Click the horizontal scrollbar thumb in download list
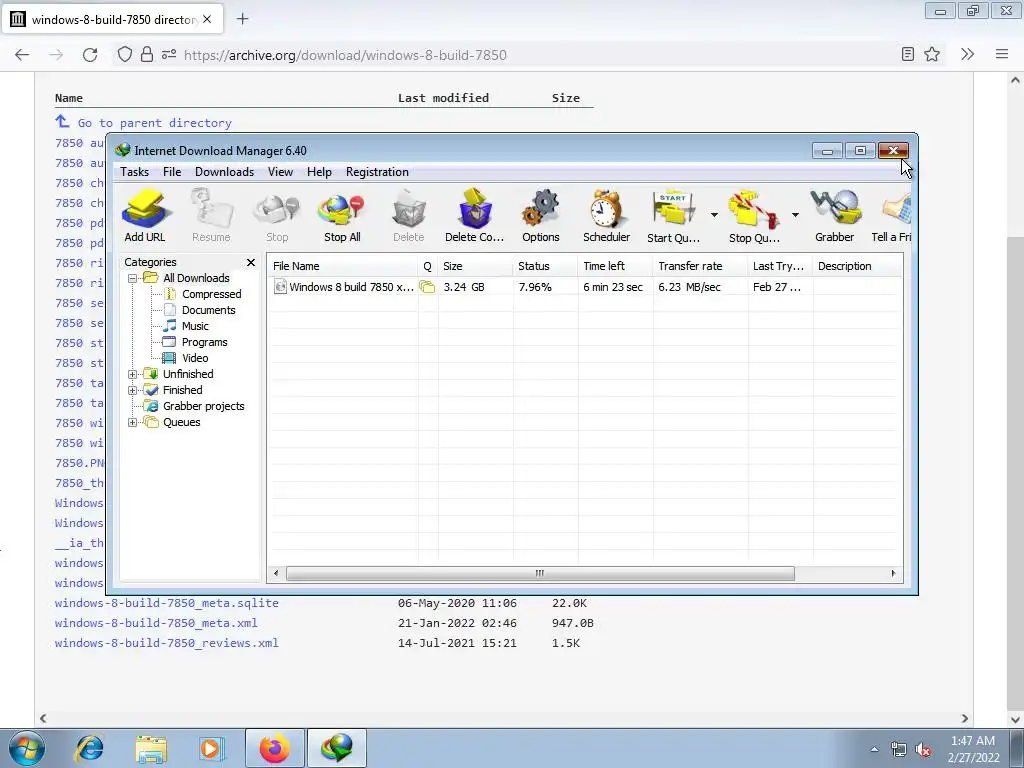1024x768 pixels. click(x=540, y=573)
